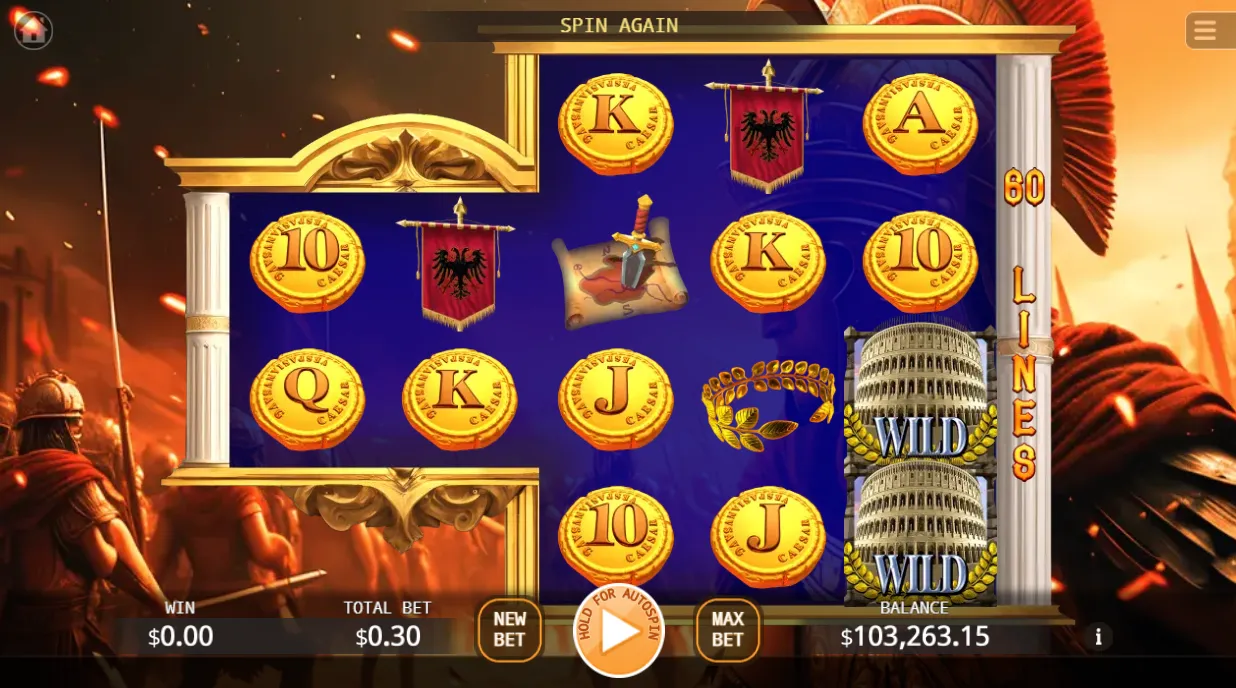Click the WIN amount display
The height and width of the screenshot is (688, 1236).
pyautogui.click(x=180, y=636)
